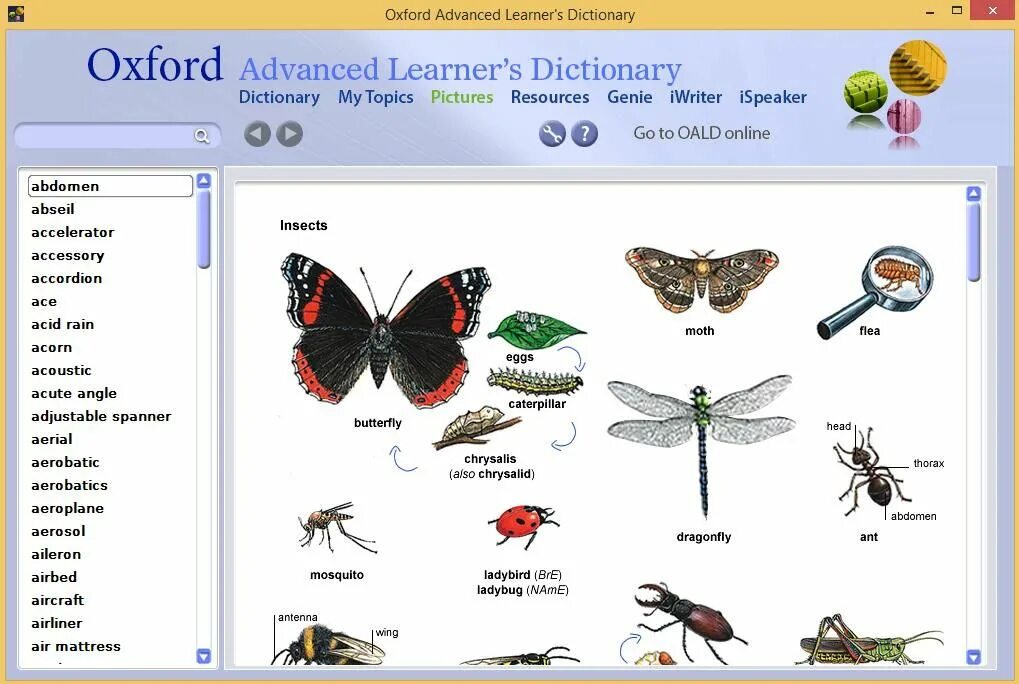The height and width of the screenshot is (684, 1019).
Task: Open the iSpeaker tab
Action: 773,97
